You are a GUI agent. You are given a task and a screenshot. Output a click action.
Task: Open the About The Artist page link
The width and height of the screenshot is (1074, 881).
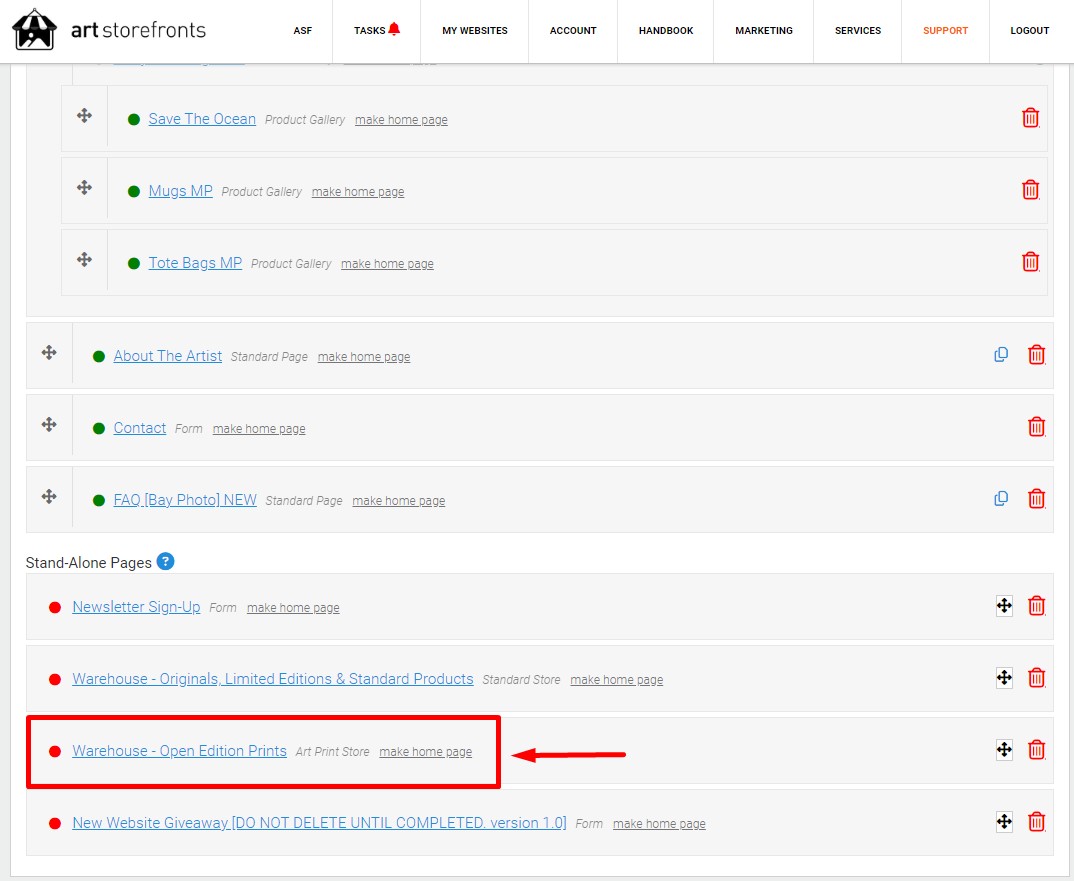click(168, 356)
